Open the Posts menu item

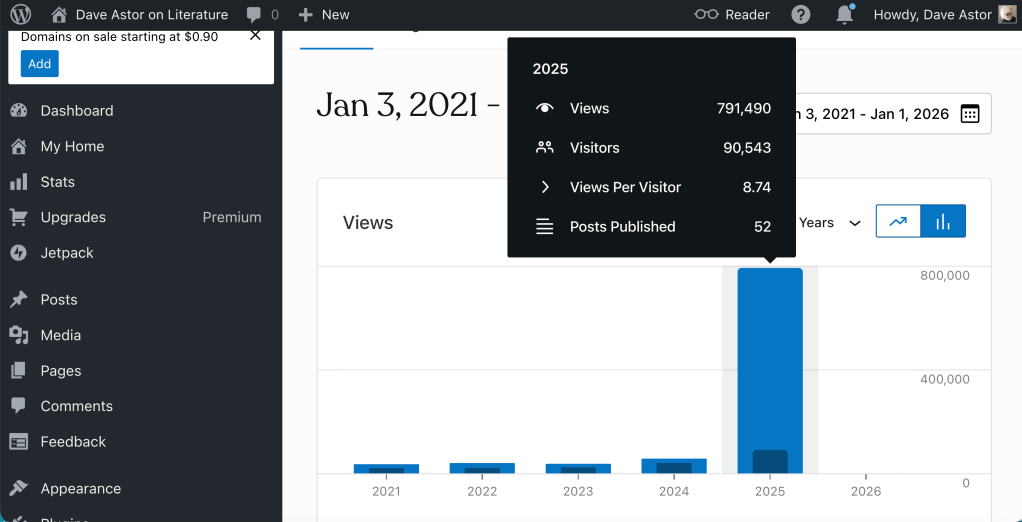point(58,300)
